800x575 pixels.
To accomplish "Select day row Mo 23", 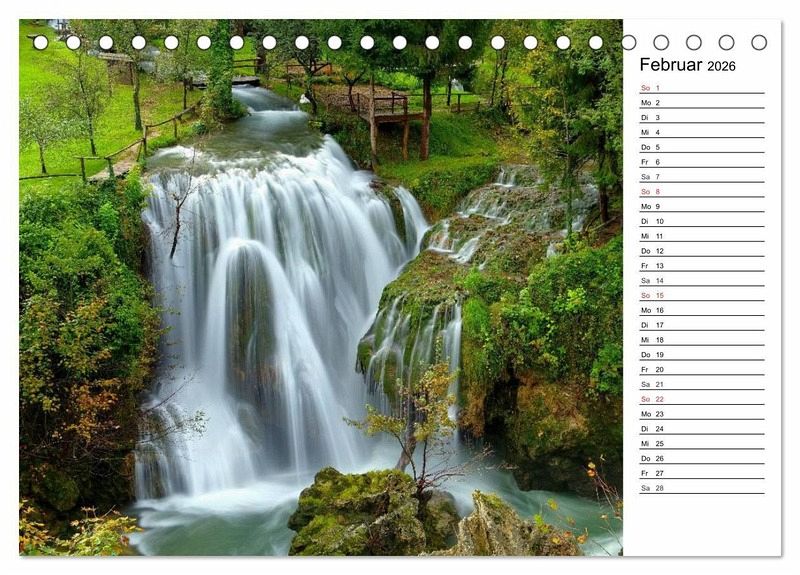I will [702, 413].
